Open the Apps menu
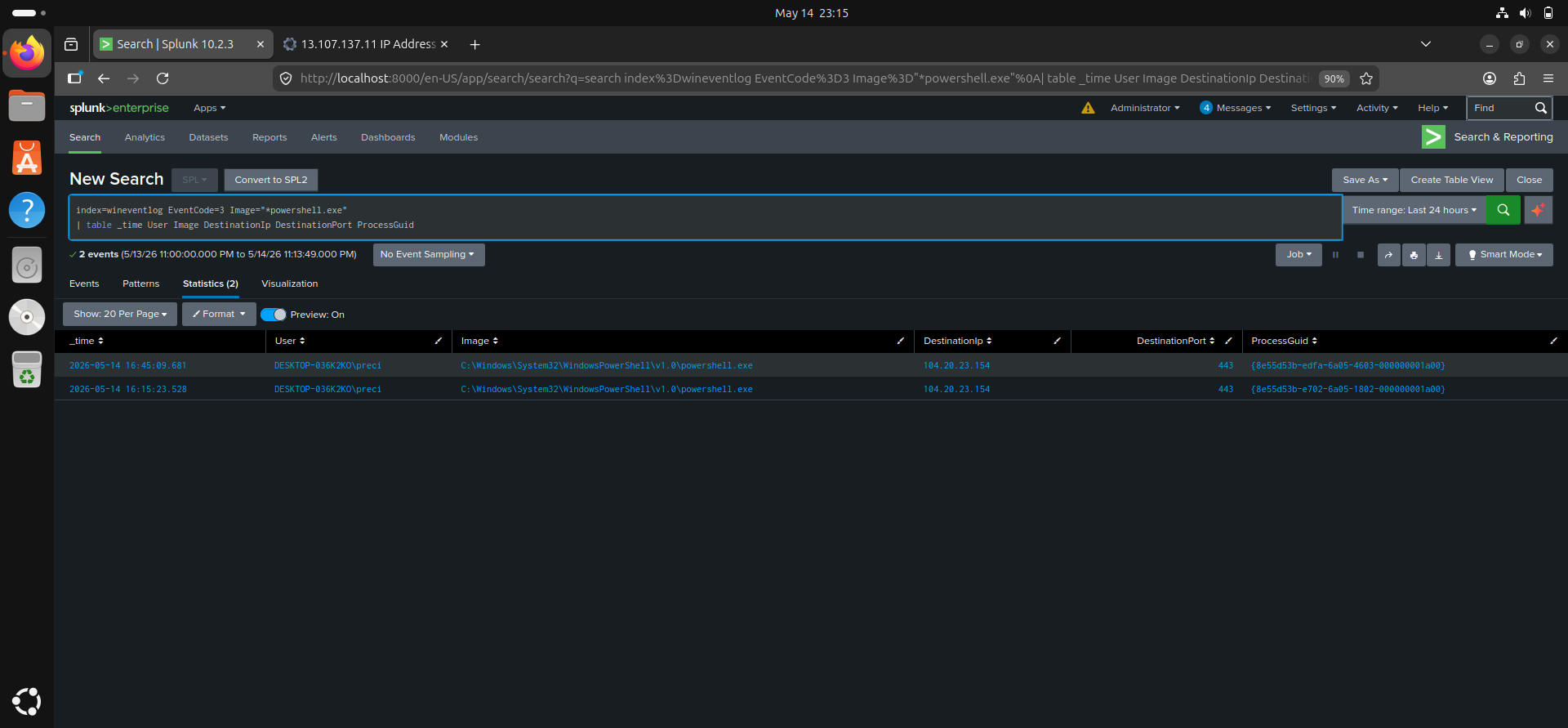Image resolution: width=1568 pixels, height=728 pixels. pos(209,108)
